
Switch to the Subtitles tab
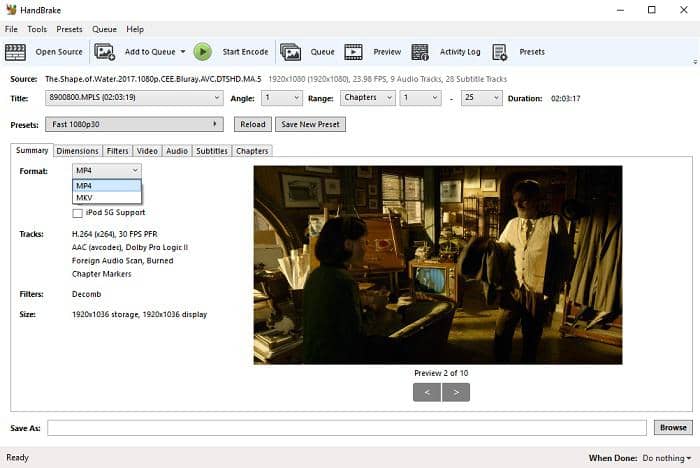coord(212,151)
